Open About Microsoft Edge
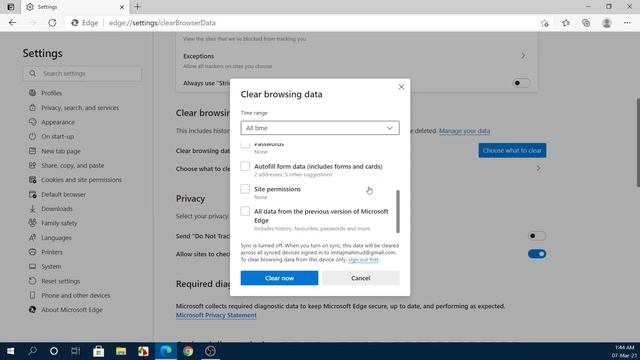Image resolution: width=640 pixels, height=360 pixels. click(72, 309)
